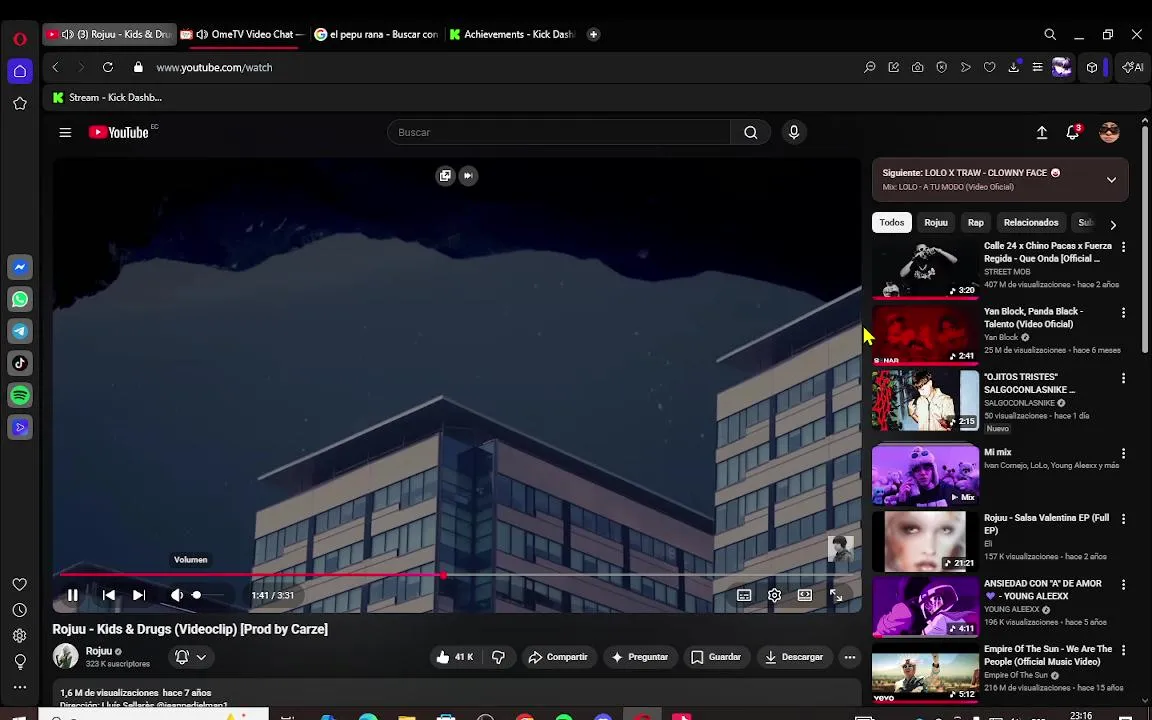The height and width of the screenshot is (720, 1152).
Task: Open YouTube upload/create icon
Action: point(1042,132)
